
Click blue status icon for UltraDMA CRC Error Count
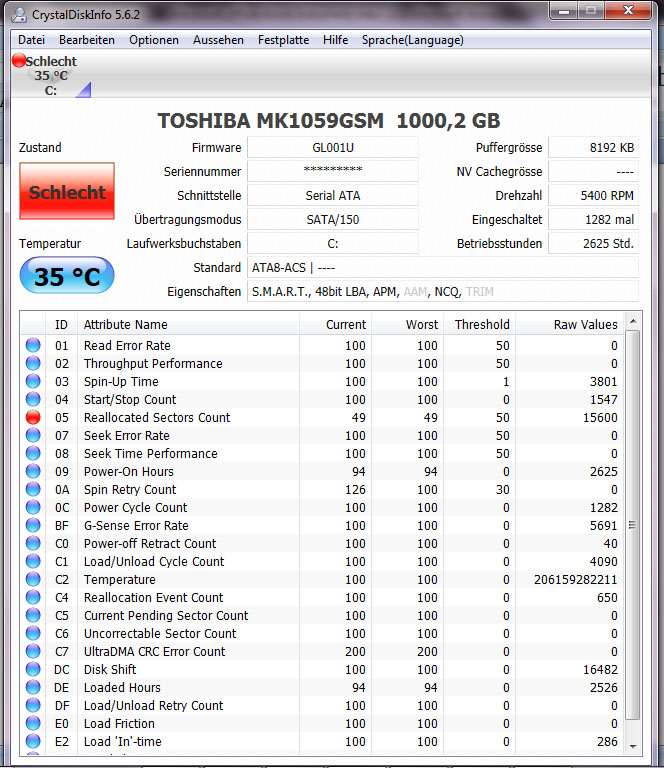tap(33, 651)
